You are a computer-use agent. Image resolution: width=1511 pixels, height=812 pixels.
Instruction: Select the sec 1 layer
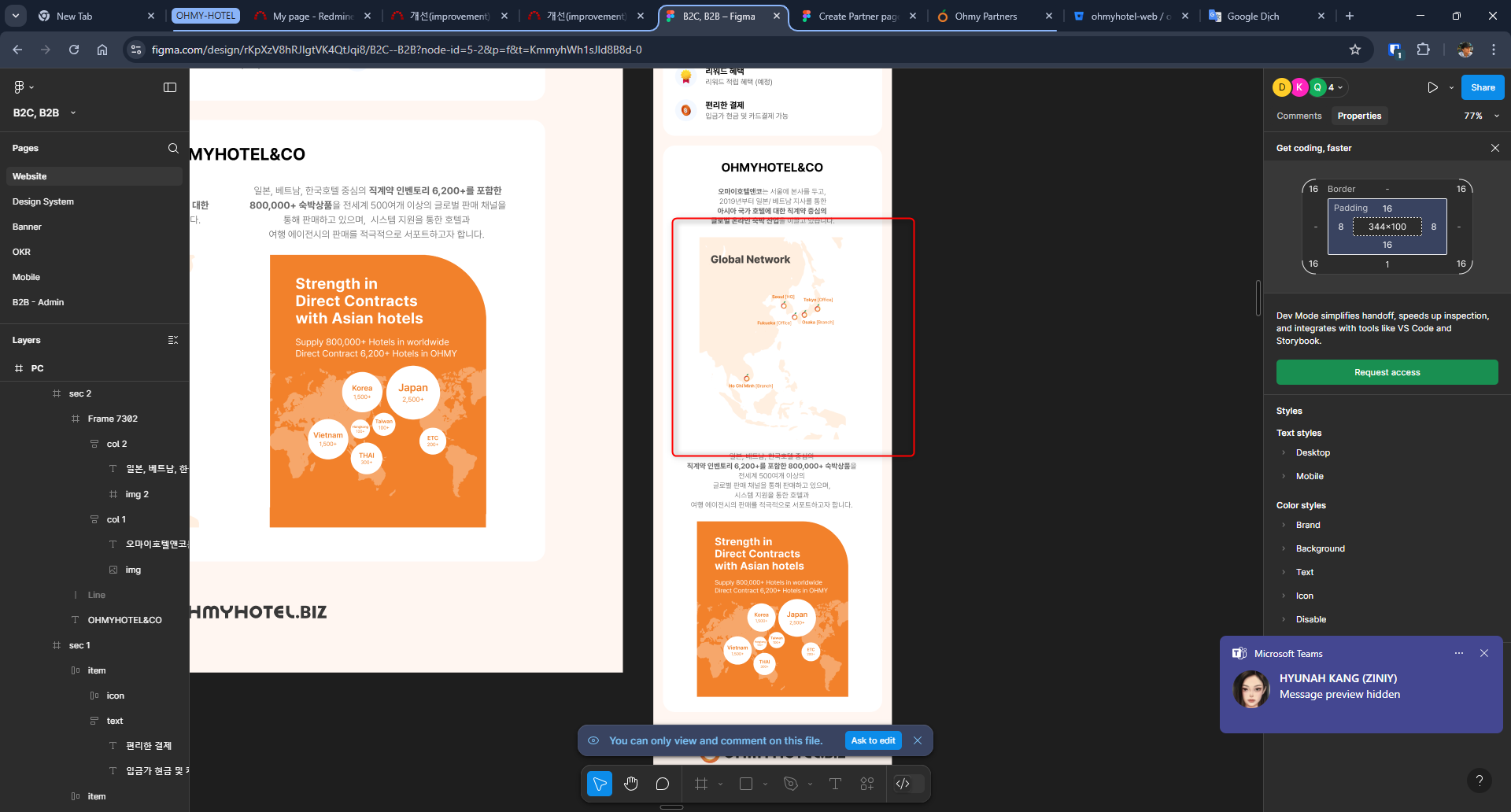(79, 645)
